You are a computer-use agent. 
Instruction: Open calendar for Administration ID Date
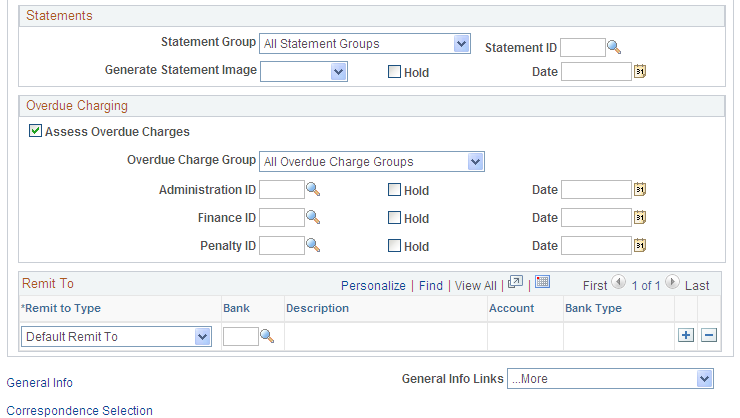click(x=640, y=189)
